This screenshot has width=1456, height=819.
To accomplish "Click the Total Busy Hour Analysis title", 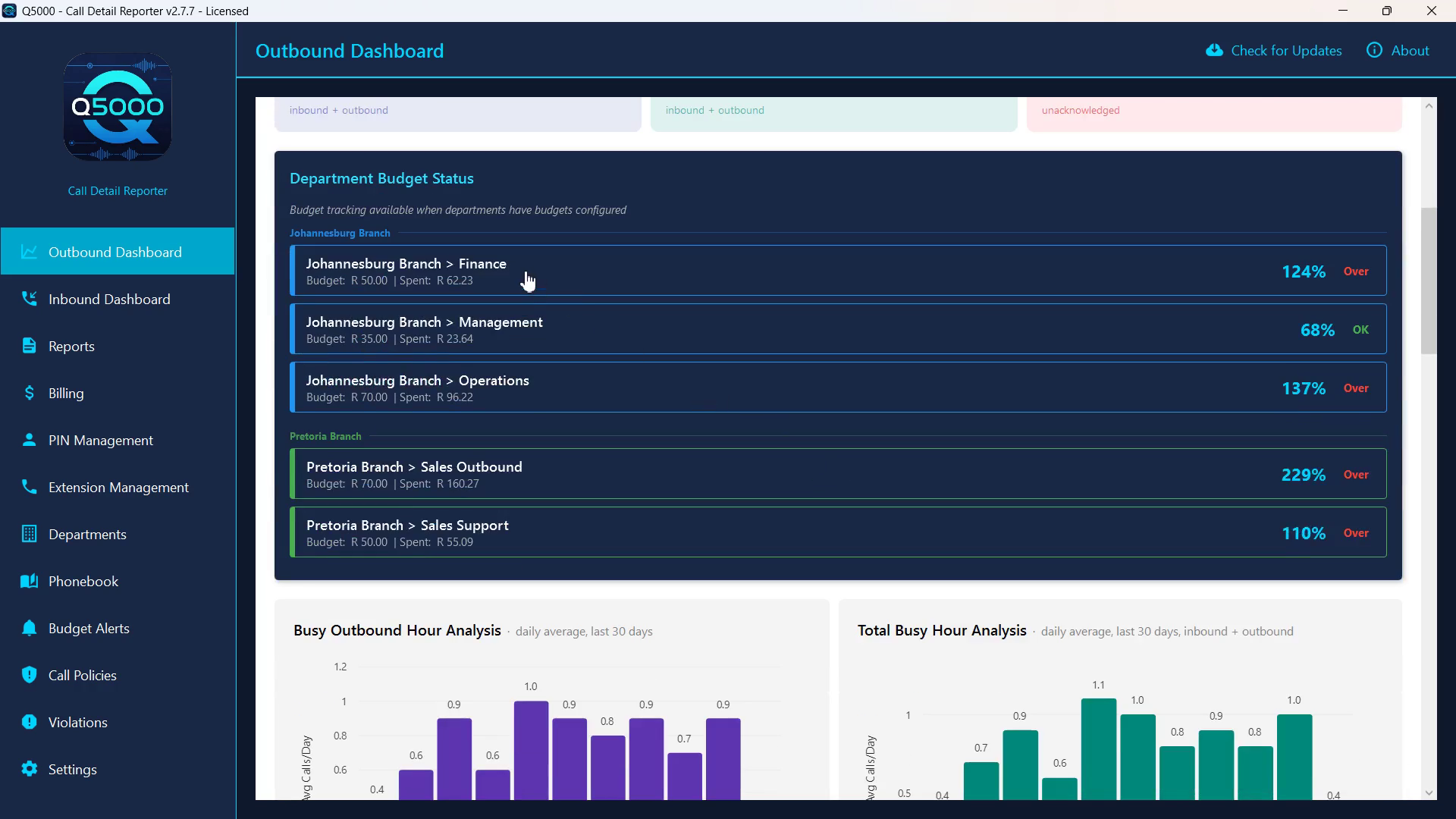I will coord(942,630).
